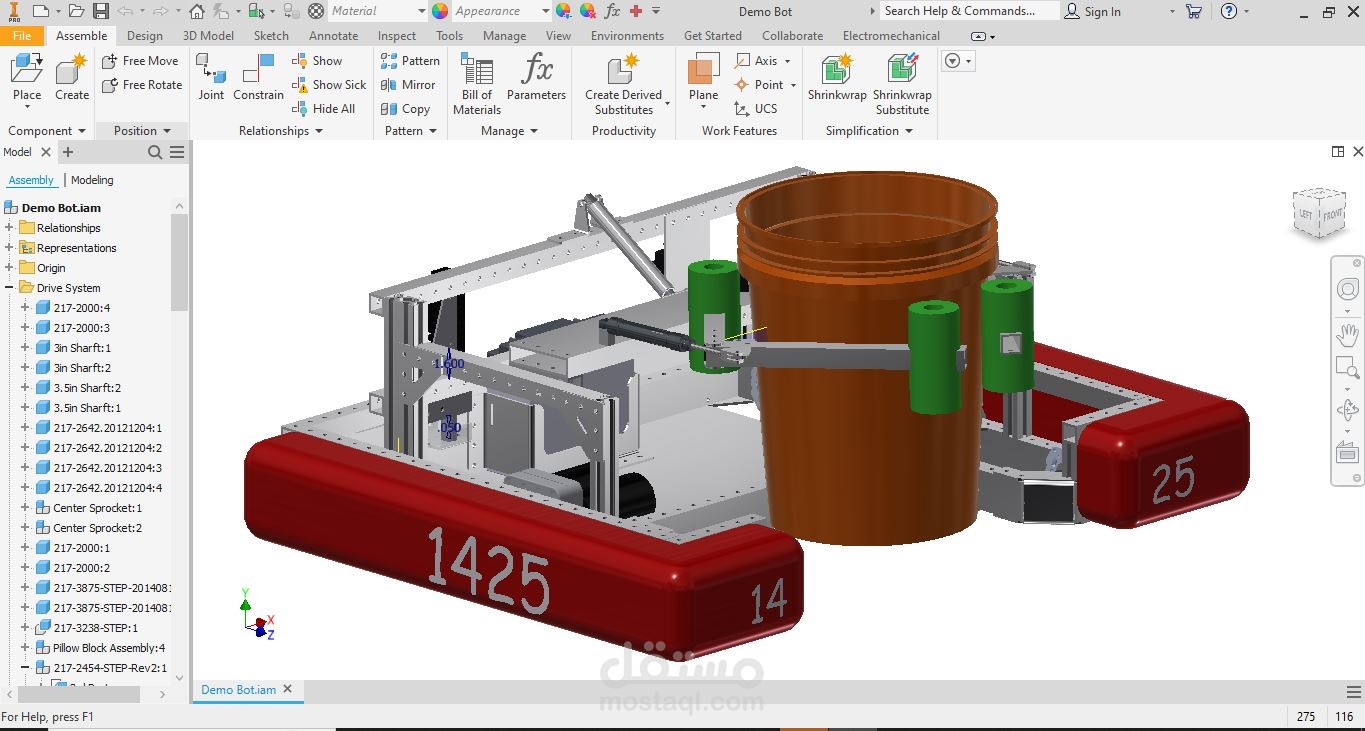The height and width of the screenshot is (731, 1365).
Task: Click the Sign In button
Action: pyautogui.click(x=1093, y=12)
